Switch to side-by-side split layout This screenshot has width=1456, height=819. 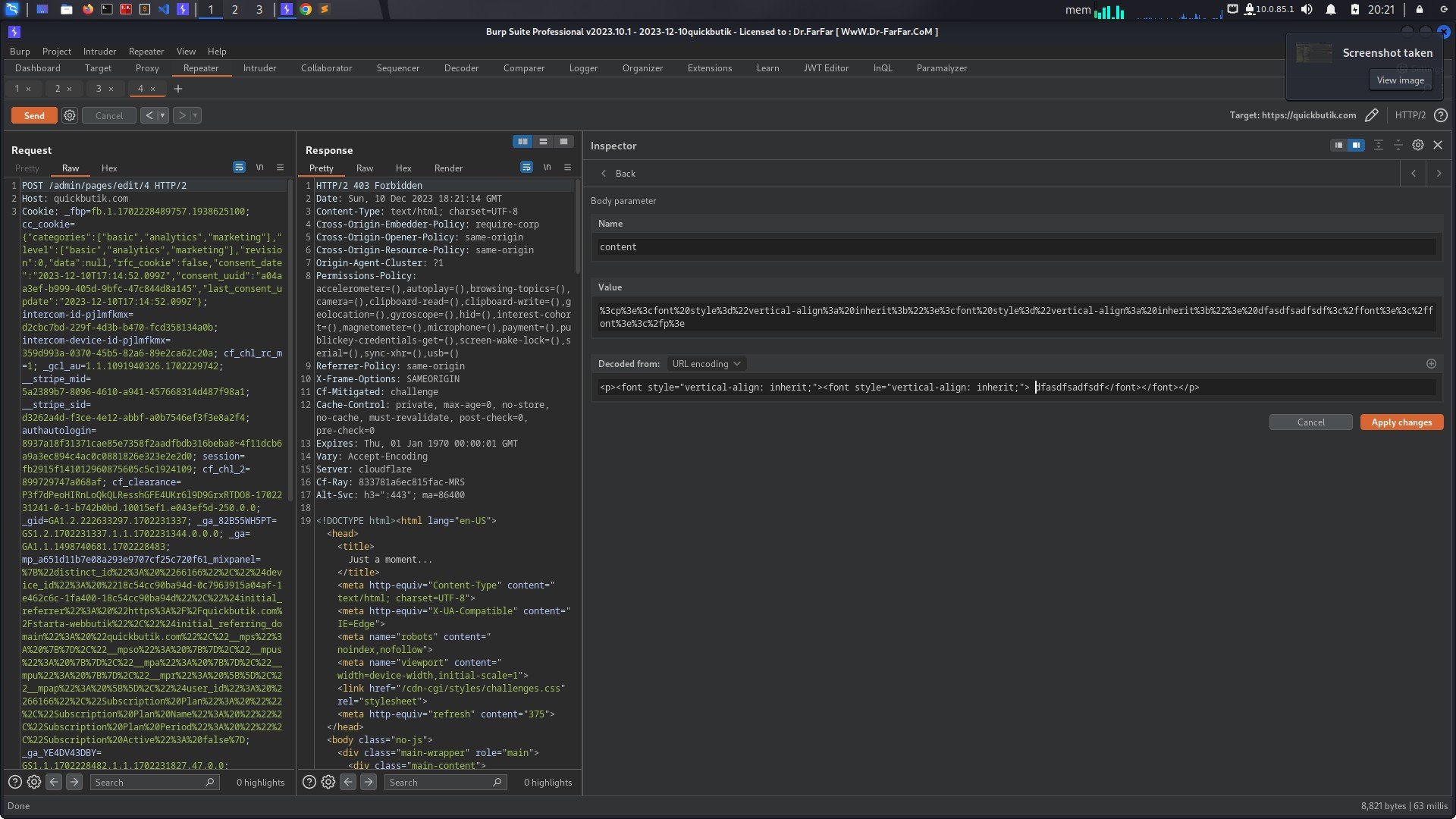click(x=522, y=141)
